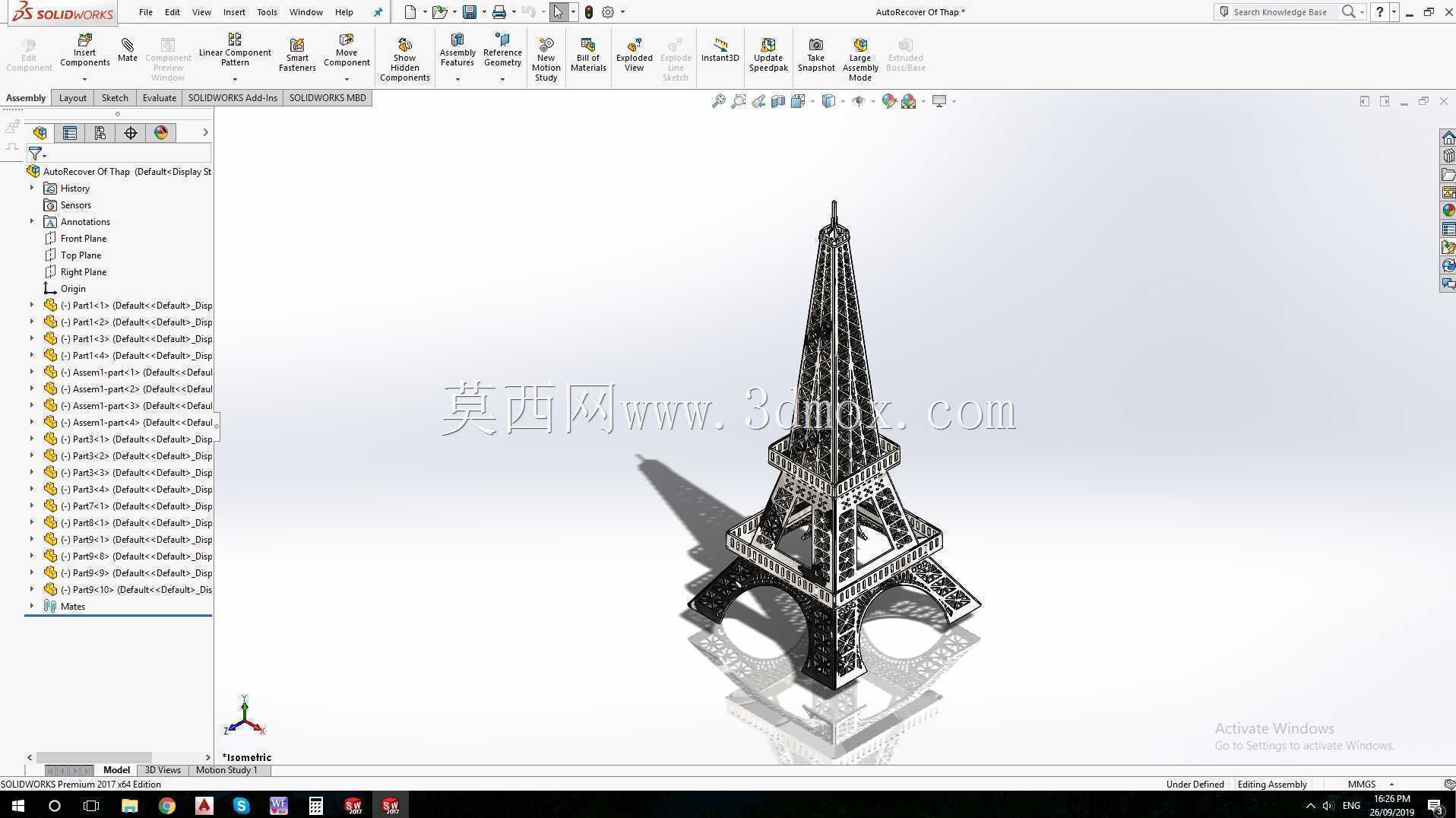1456x818 pixels.
Task: Click Rebuild traffic light icon
Action: tap(589, 11)
